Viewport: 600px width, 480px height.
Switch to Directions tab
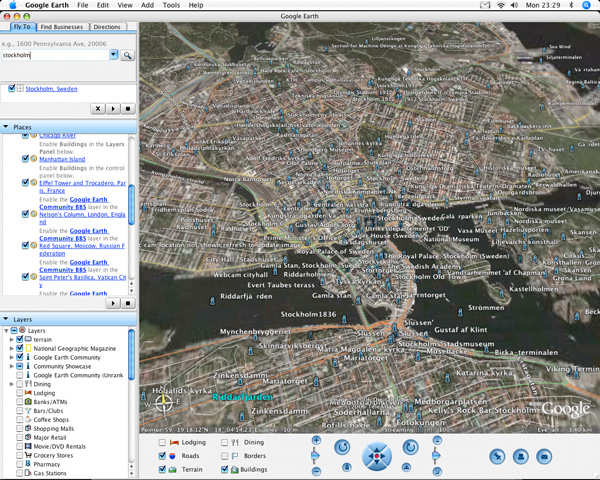[107, 27]
